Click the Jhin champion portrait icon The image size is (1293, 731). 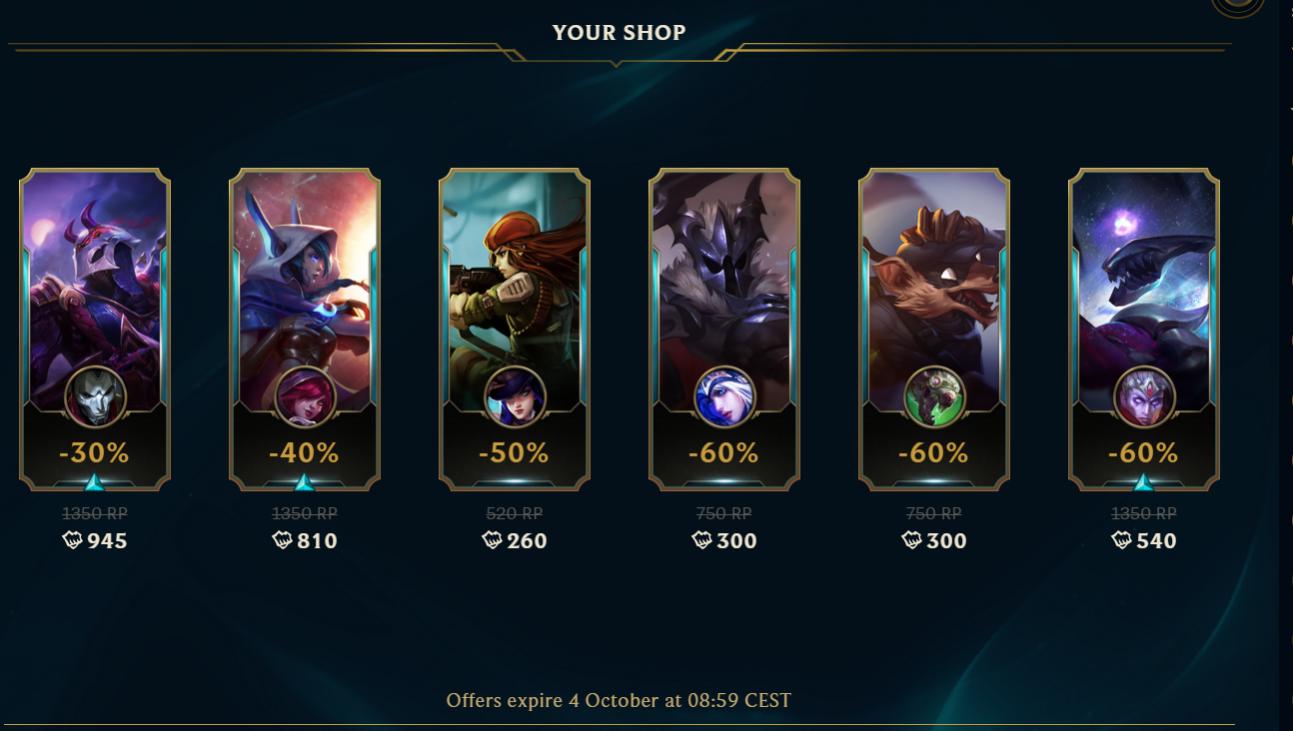coord(95,397)
